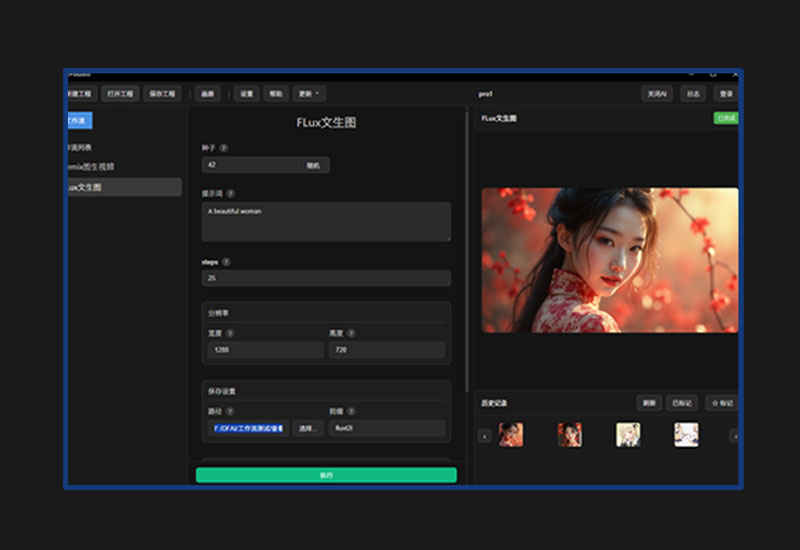Click 选择 to browse the save path

click(x=308, y=428)
